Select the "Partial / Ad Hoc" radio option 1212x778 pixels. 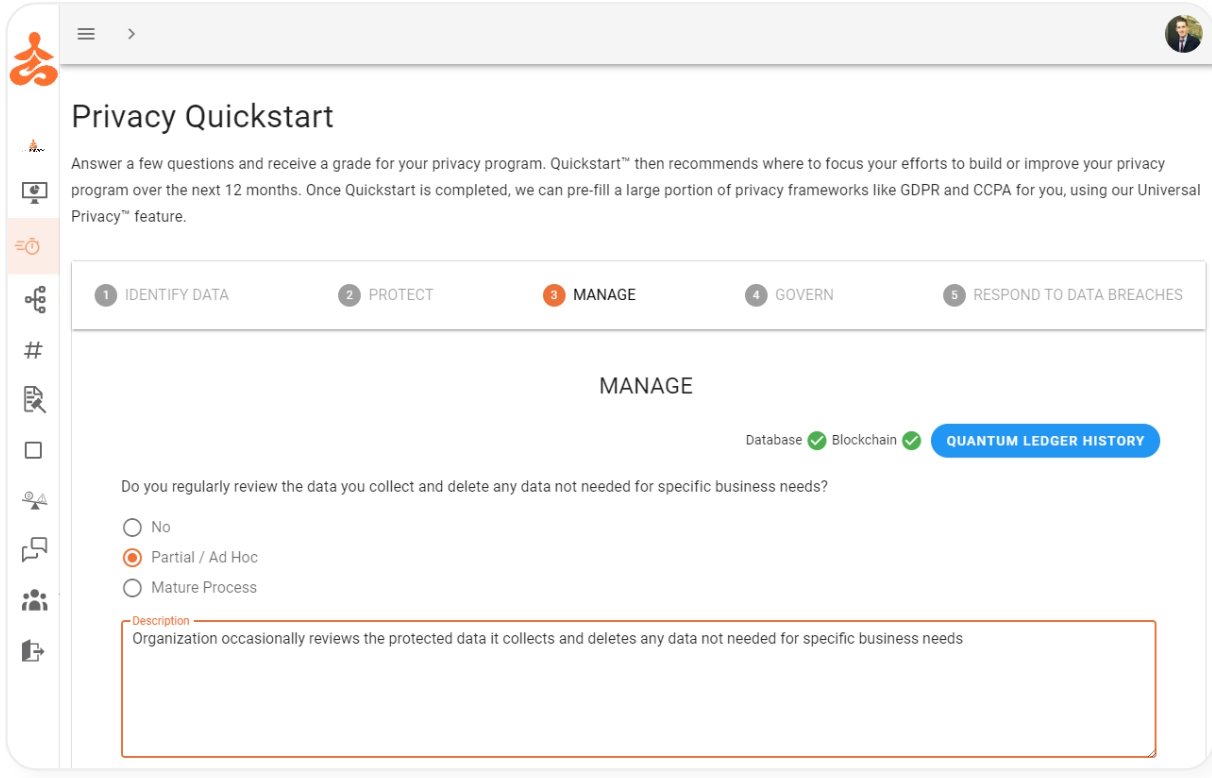pos(132,557)
